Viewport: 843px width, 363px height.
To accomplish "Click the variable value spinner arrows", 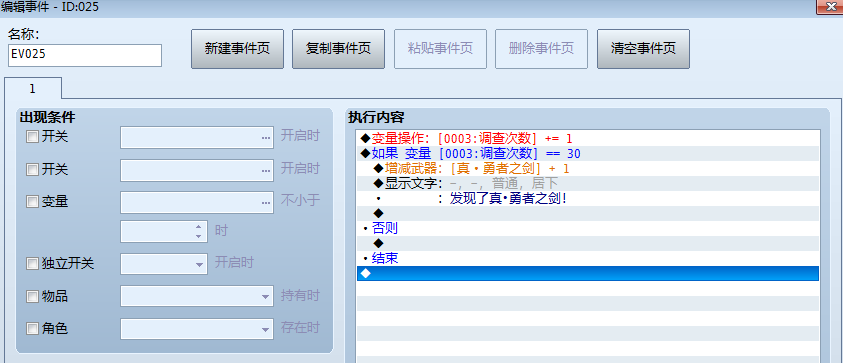I will 198,231.
